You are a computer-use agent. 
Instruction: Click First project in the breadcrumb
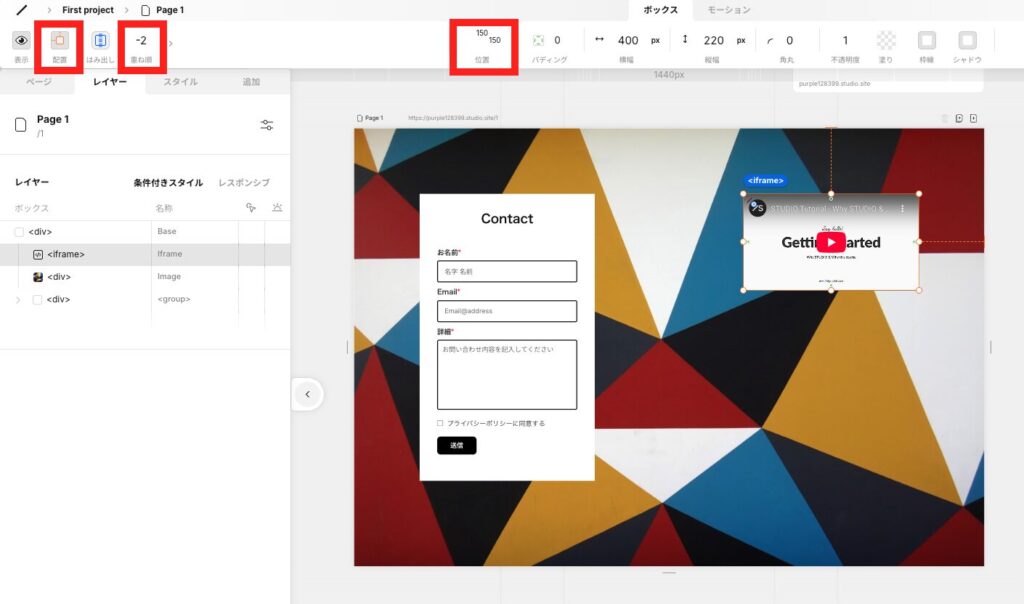tap(88, 10)
